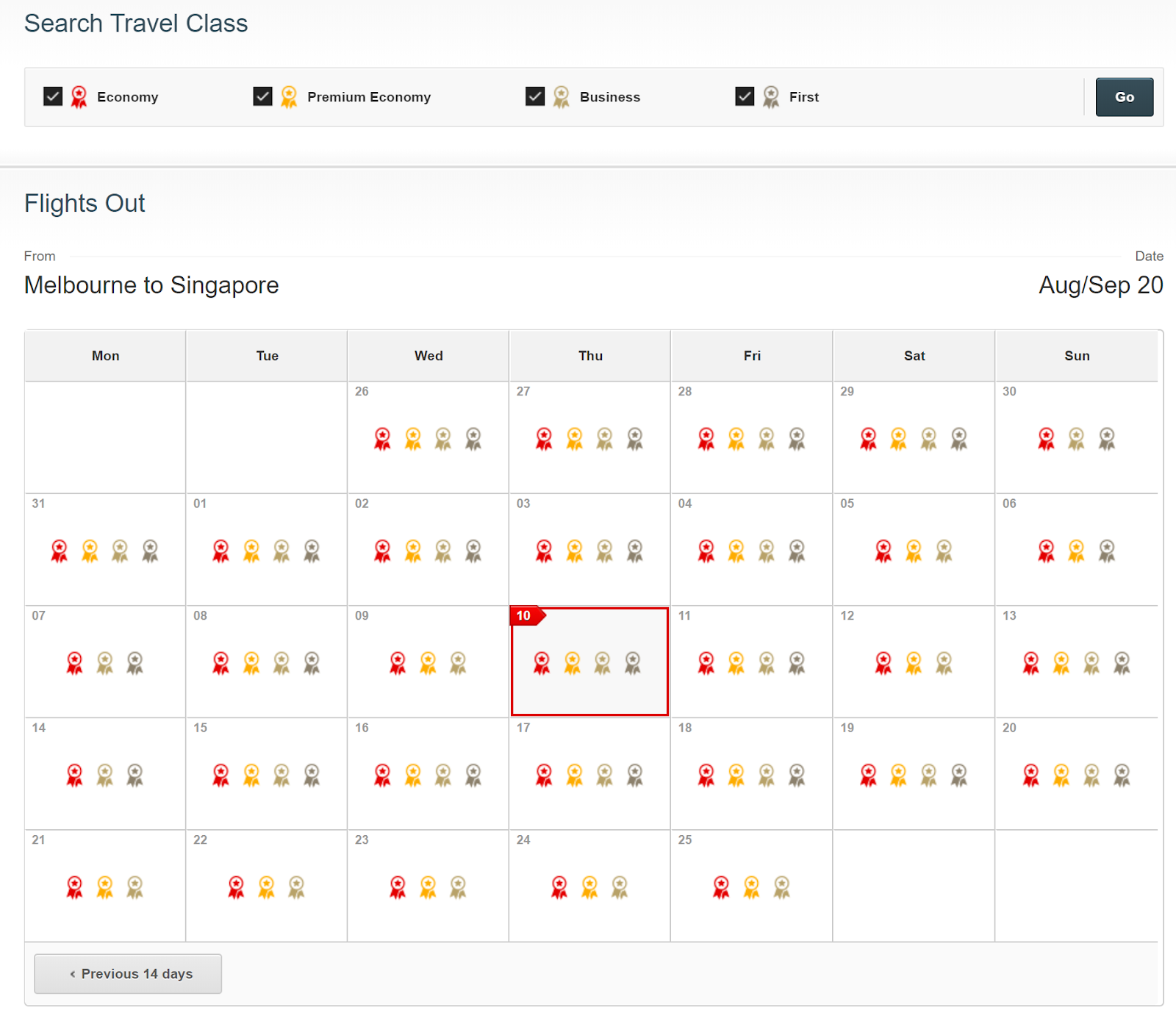The height and width of the screenshot is (1013, 1176).
Task: Uncheck the Economy travel class checkbox
Action: click(x=53, y=96)
